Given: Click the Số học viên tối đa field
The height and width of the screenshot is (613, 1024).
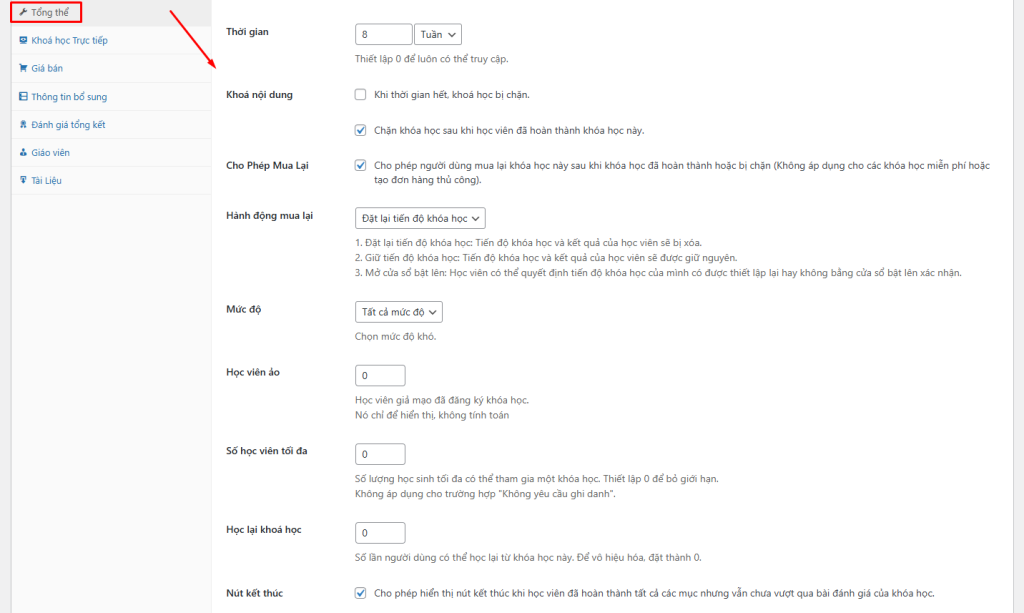Looking at the screenshot, I should [x=380, y=454].
